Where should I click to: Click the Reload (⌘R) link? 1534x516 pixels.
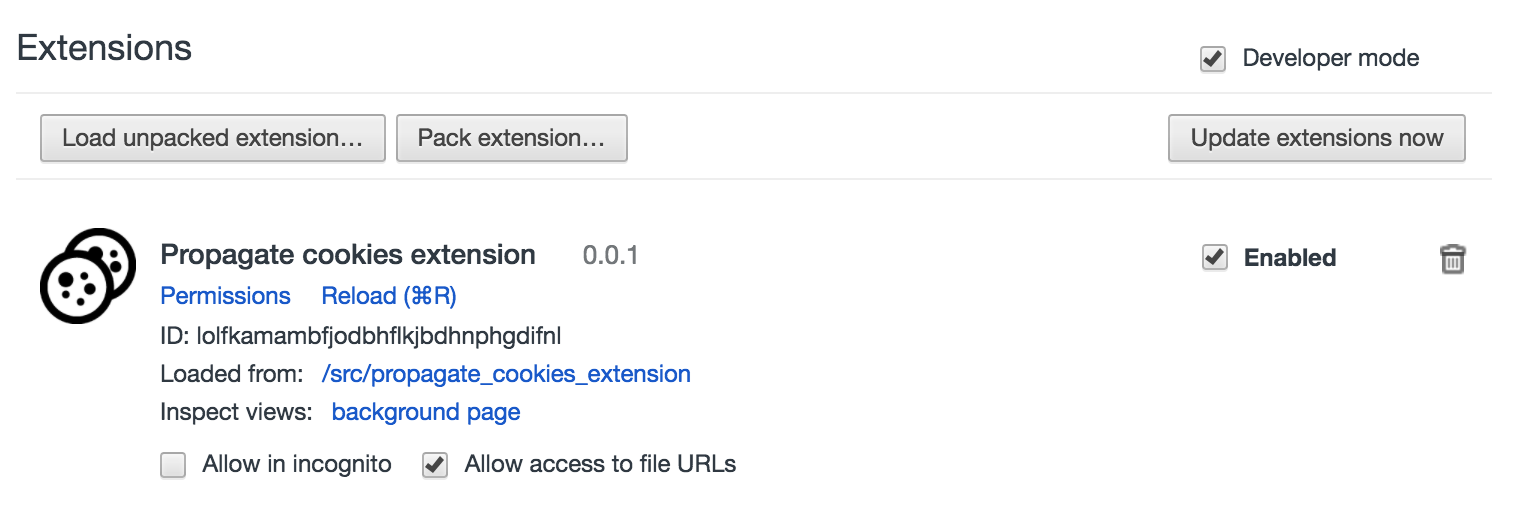(389, 296)
